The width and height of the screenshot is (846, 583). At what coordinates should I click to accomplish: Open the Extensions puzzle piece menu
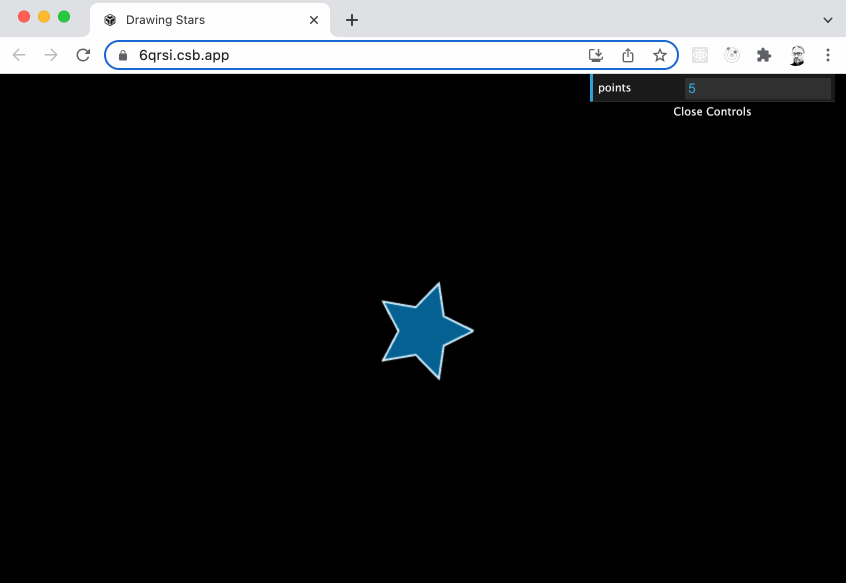(x=764, y=55)
